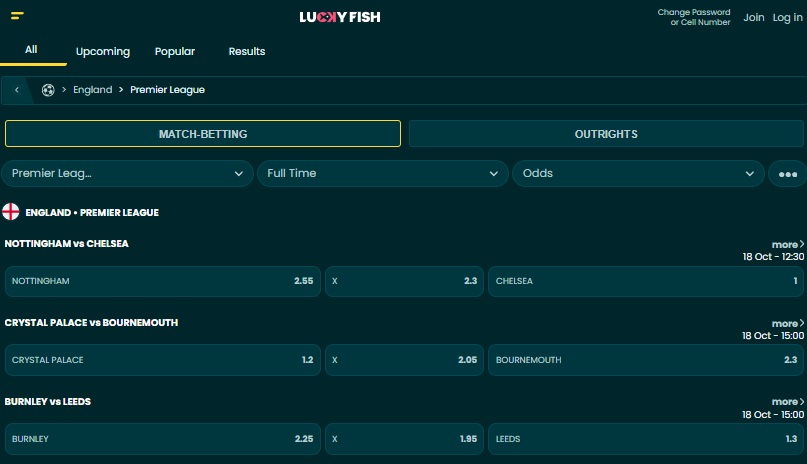807x464 pixels.
Task: Pick draw for Crystal Palace vs Bournemouth
Action: point(404,360)
